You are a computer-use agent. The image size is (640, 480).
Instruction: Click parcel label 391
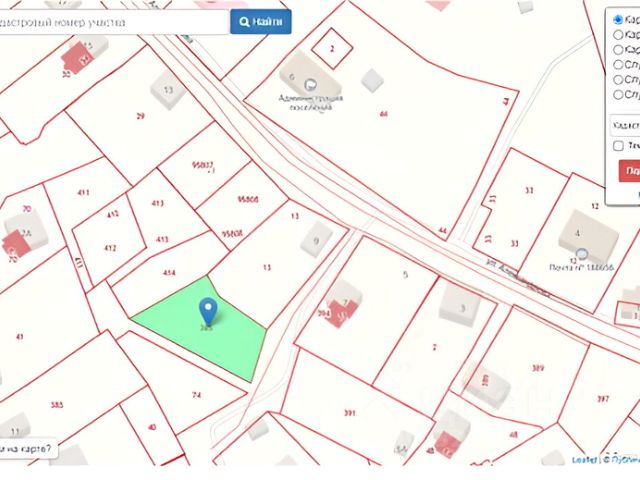click(x=350, y=413)
